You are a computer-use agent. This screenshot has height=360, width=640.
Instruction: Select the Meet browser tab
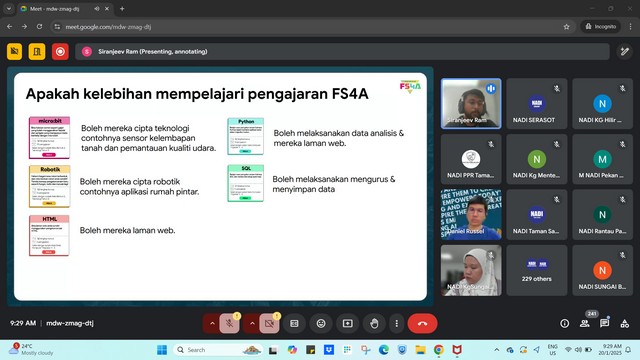61,9
